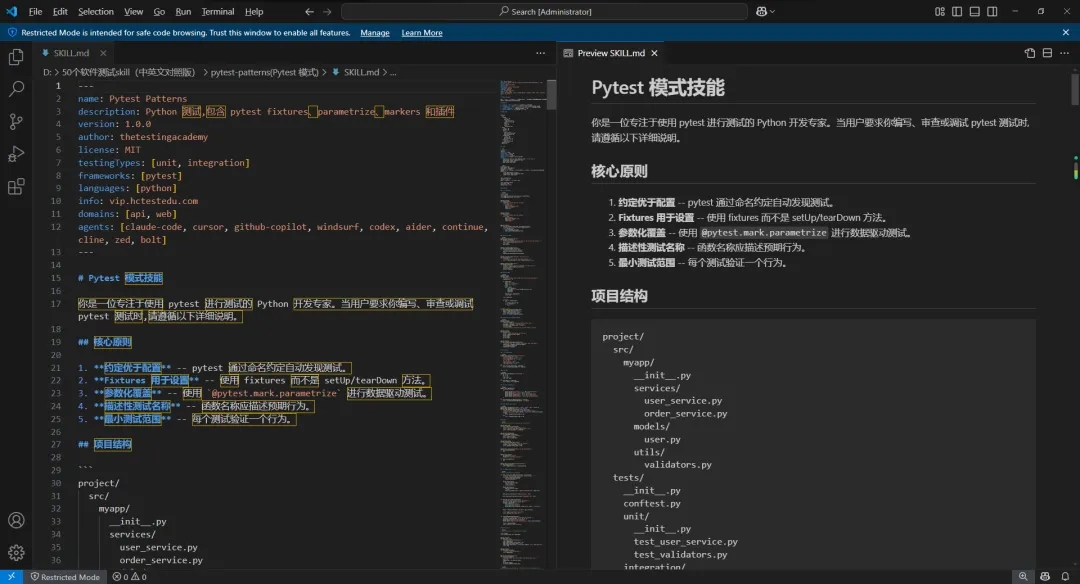Viewport: 1080px width, 584px height.
Task: Go back with the left arrow
Action: 309,12
